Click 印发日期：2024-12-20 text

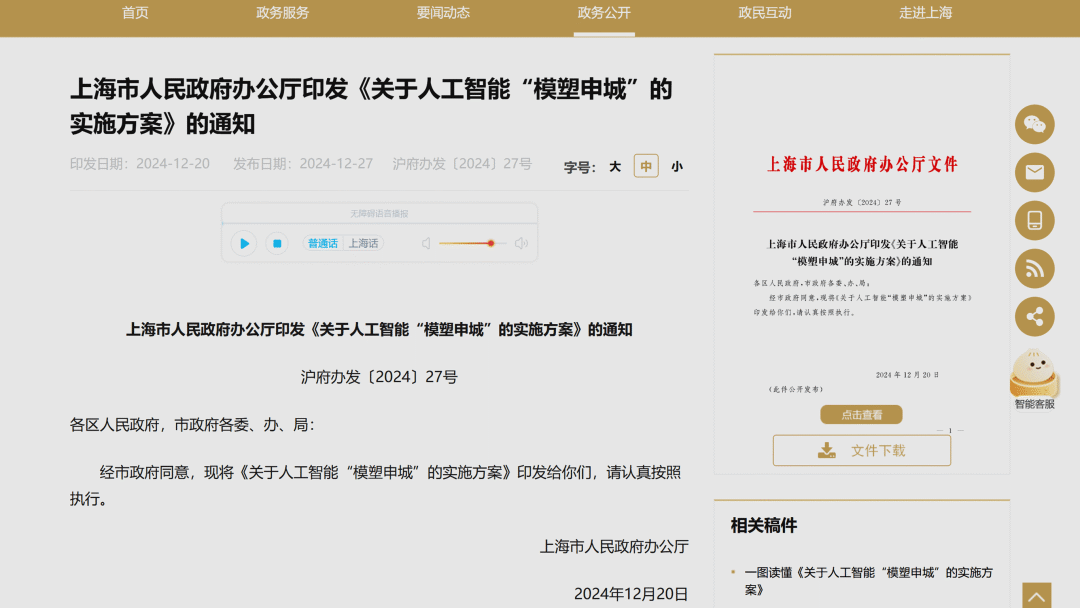[x=140, y=164]
